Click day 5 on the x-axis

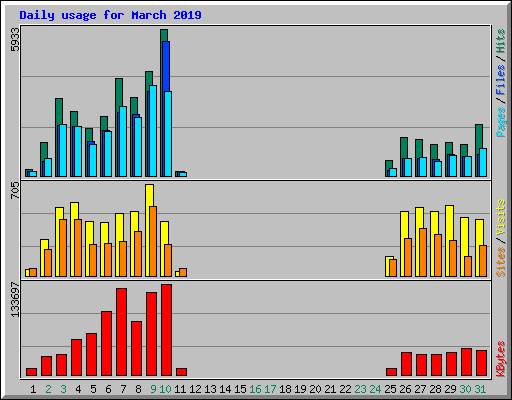pyautogui.click(x=93, y=389)
